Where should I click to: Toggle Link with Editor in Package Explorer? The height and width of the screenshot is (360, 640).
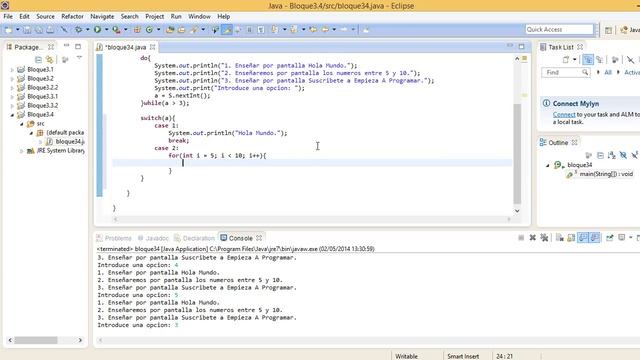49,60
